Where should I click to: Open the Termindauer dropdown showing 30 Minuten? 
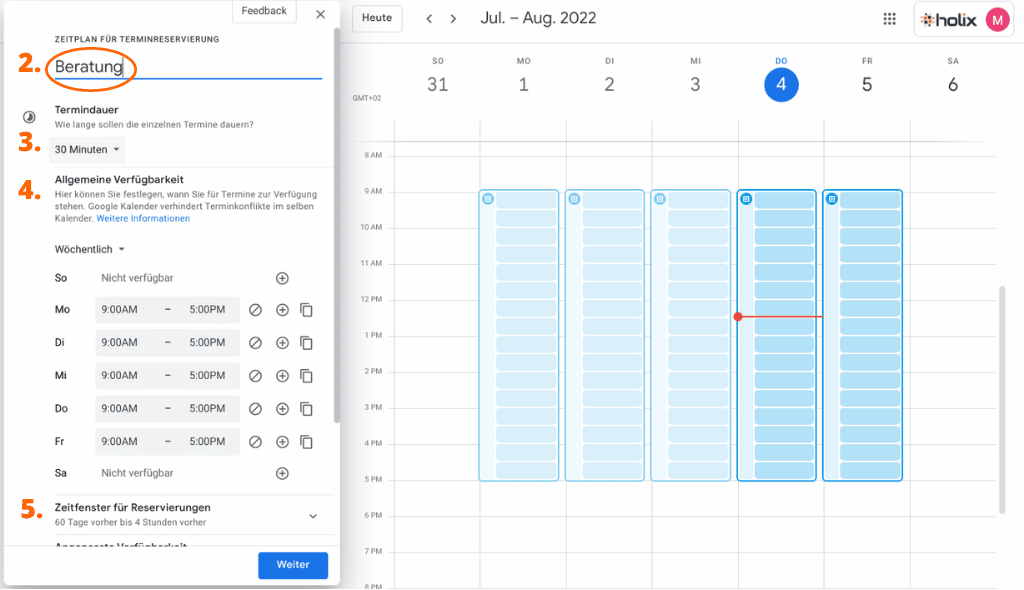coord(86,148)
